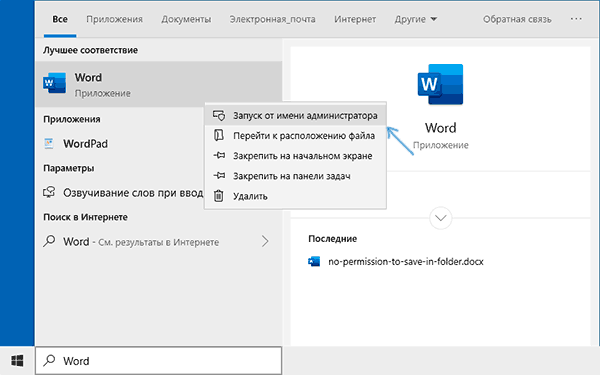Viewport: 600px width, 375px height.
Task: Click the WordPad app icon in results
Action: (x=49, y=143)
